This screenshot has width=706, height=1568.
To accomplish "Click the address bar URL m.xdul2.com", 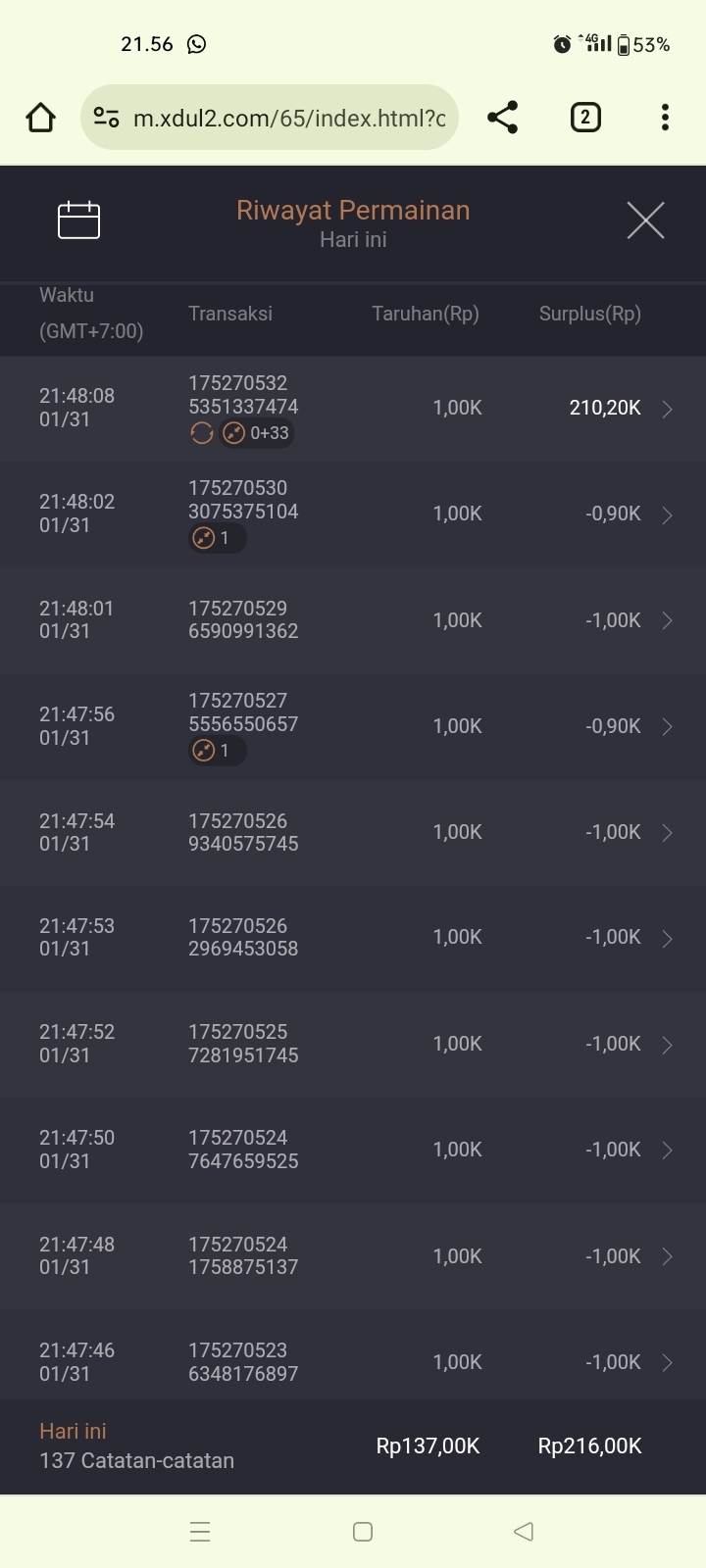I will pos(289,118).
